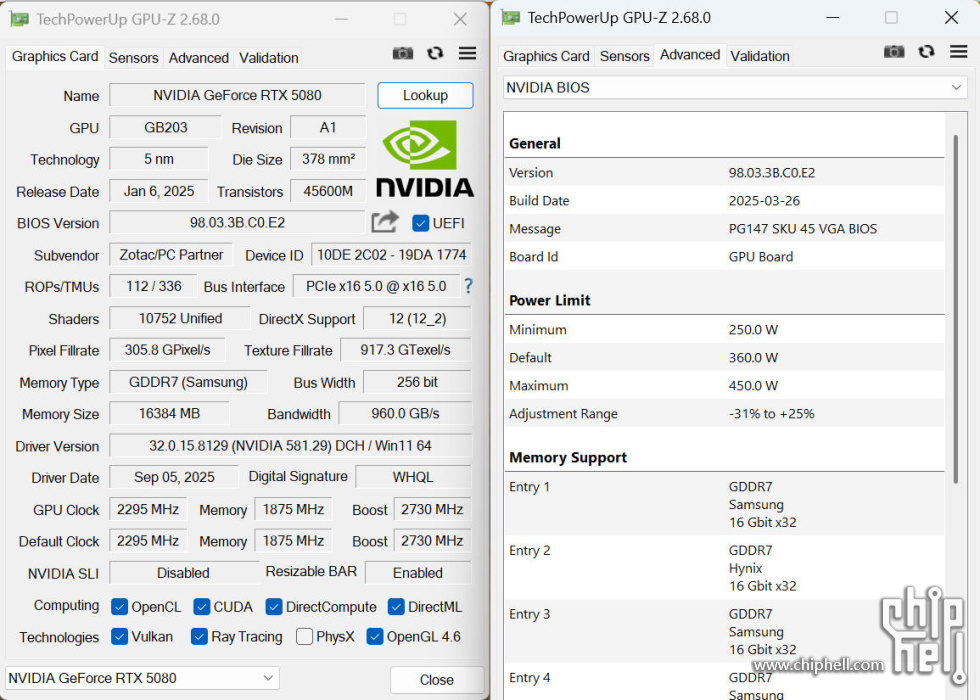
Task: Click the screenshot camera icon in left window
Action: coord(403,54)
